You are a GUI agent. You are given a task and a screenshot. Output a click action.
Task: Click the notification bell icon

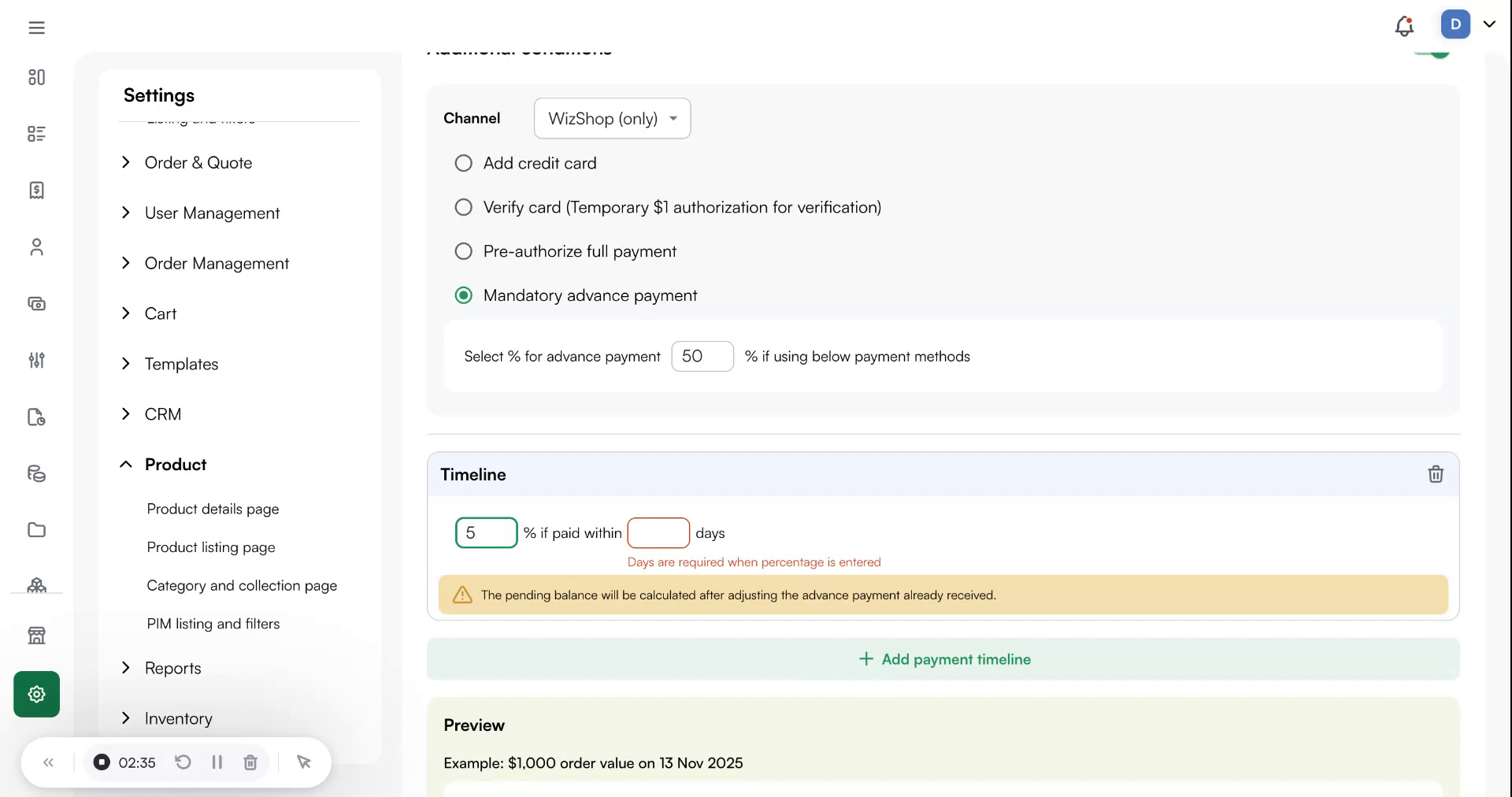point(1404,26)
